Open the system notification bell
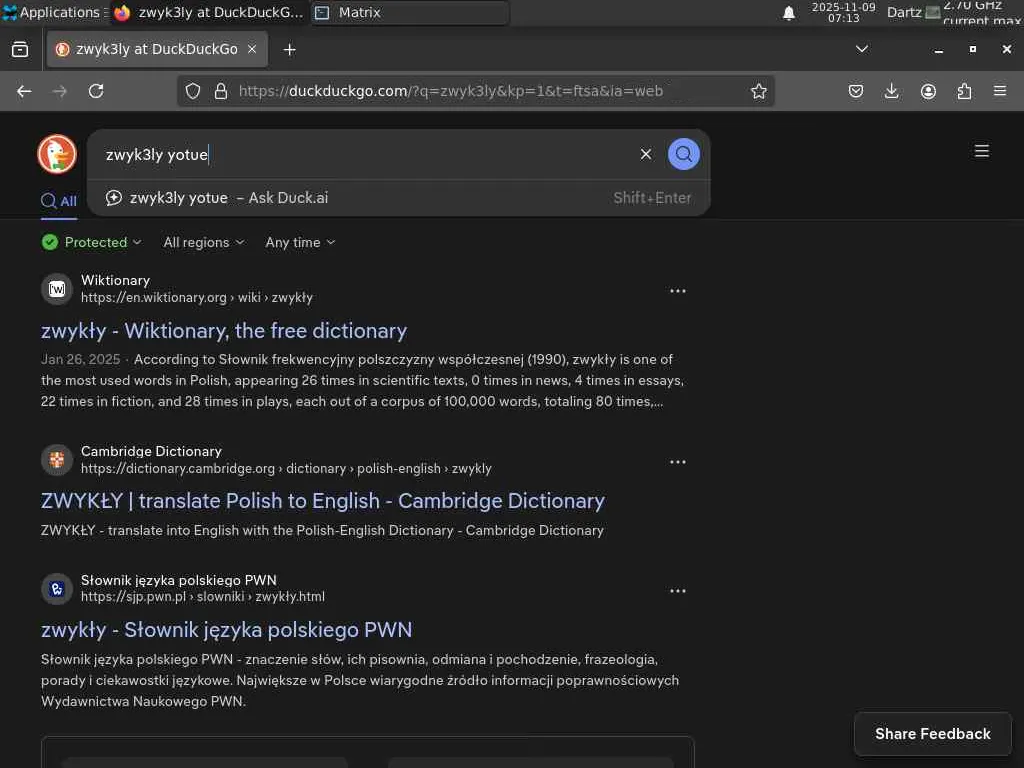This screenshot has width=1024, height=768. click(789, 13)
